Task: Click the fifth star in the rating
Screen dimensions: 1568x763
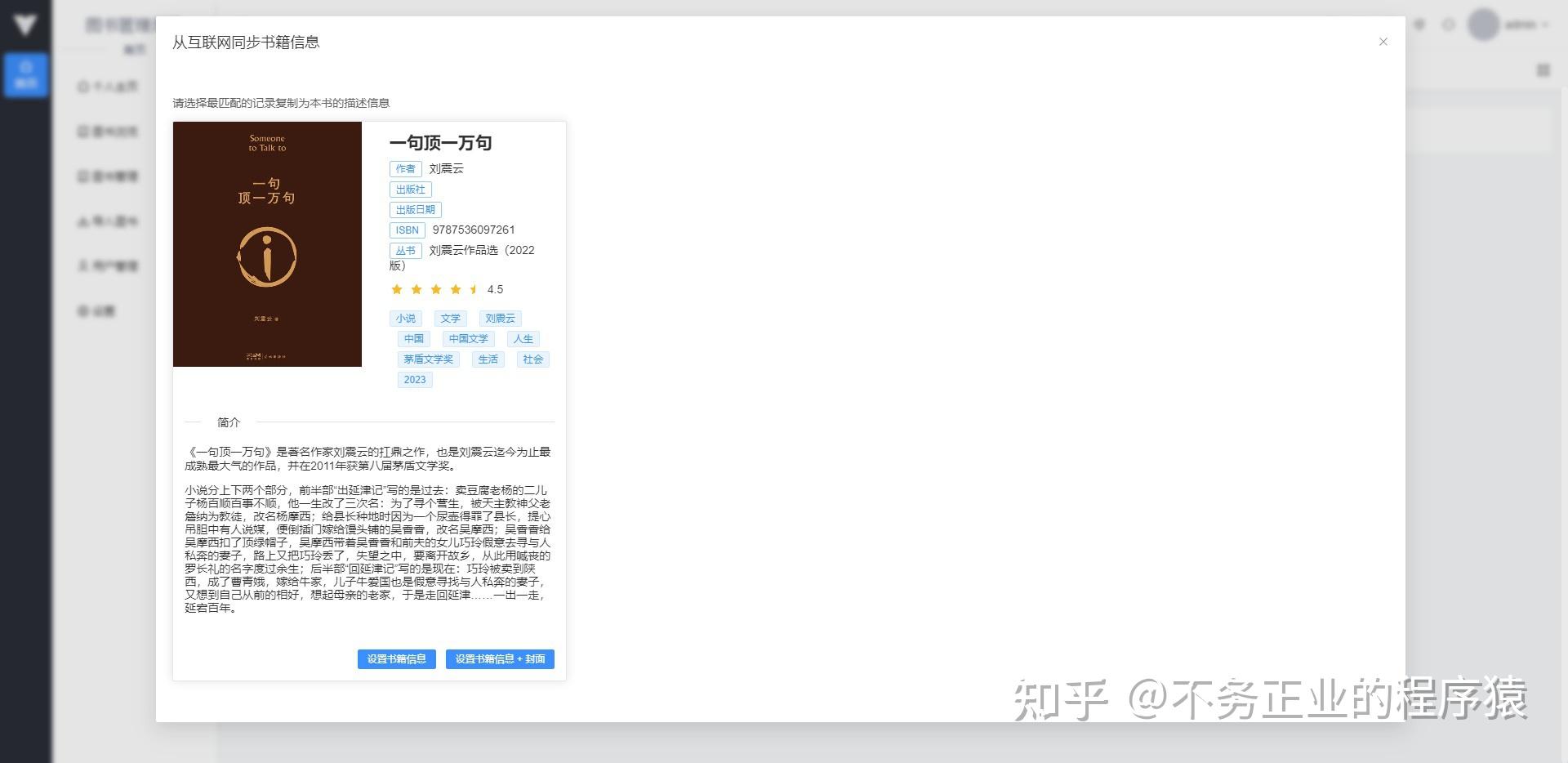Action: [474, 289]
